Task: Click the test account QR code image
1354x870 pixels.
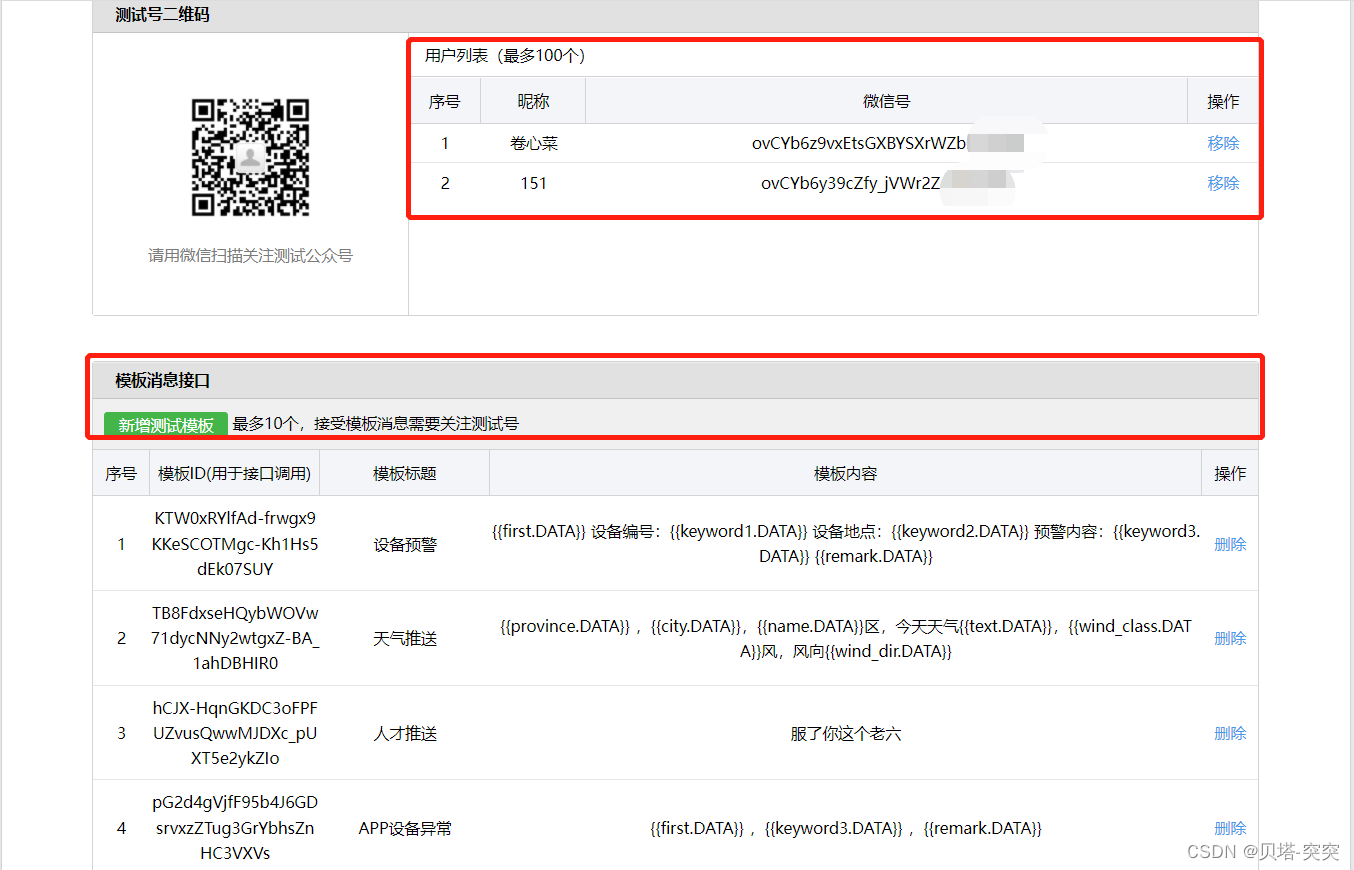Action: click(250, 157)
